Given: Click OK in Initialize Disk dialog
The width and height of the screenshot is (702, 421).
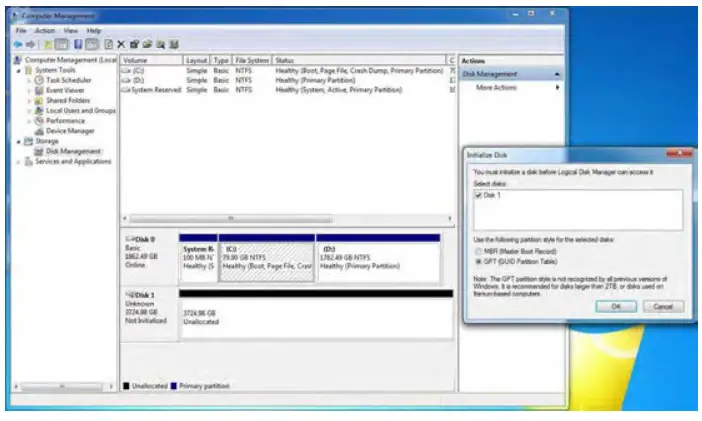Looking at the screenshot, I should point(616,307).
